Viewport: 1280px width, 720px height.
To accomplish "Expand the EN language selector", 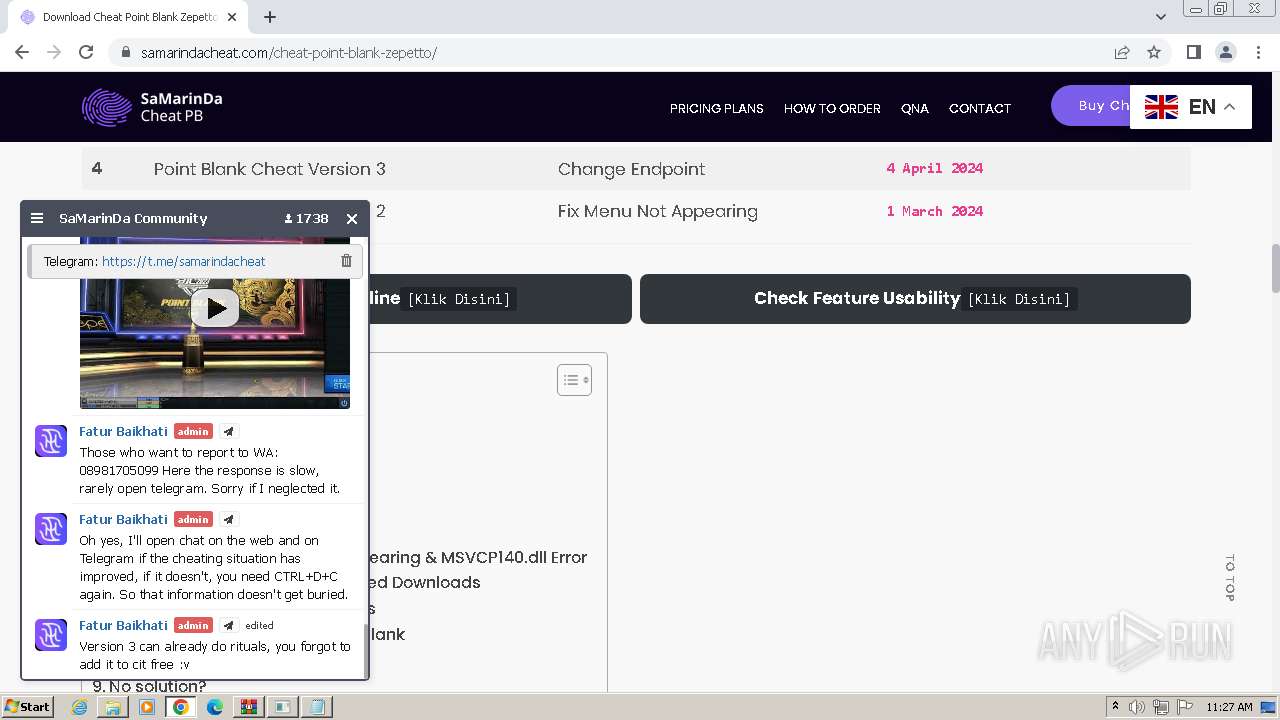I will (1190, 107).
